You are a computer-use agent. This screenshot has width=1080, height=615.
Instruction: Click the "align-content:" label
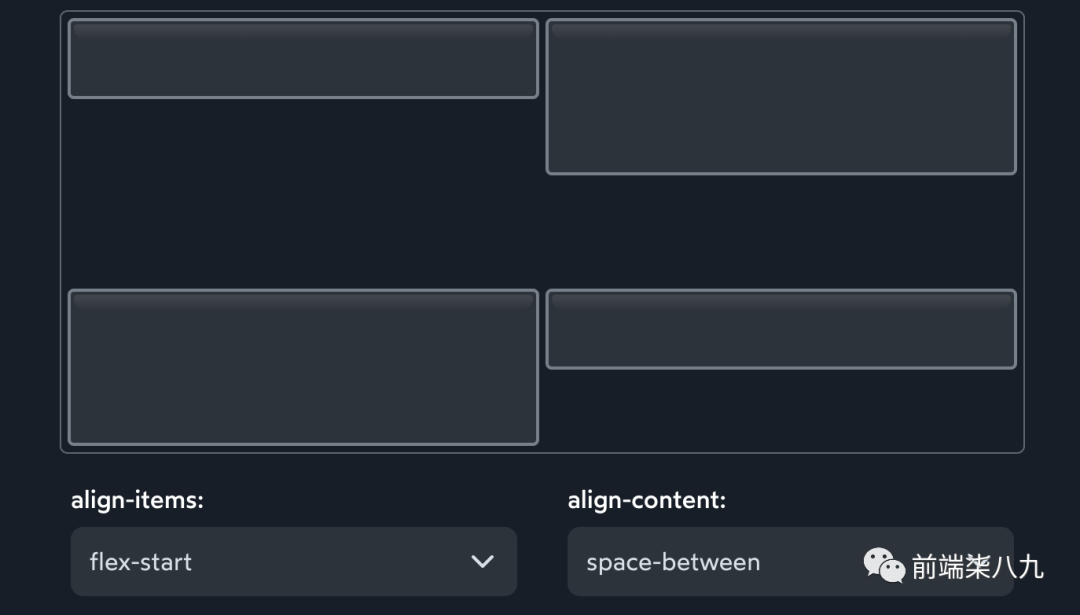(647, 500)
